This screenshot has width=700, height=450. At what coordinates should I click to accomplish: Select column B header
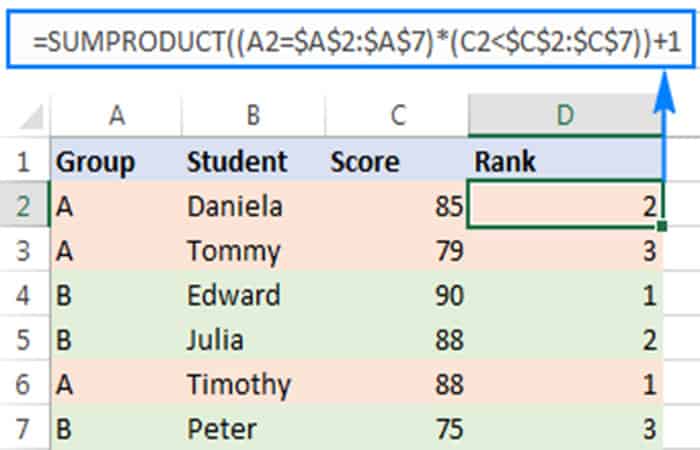pyautogui.click(x=254, y=115)
